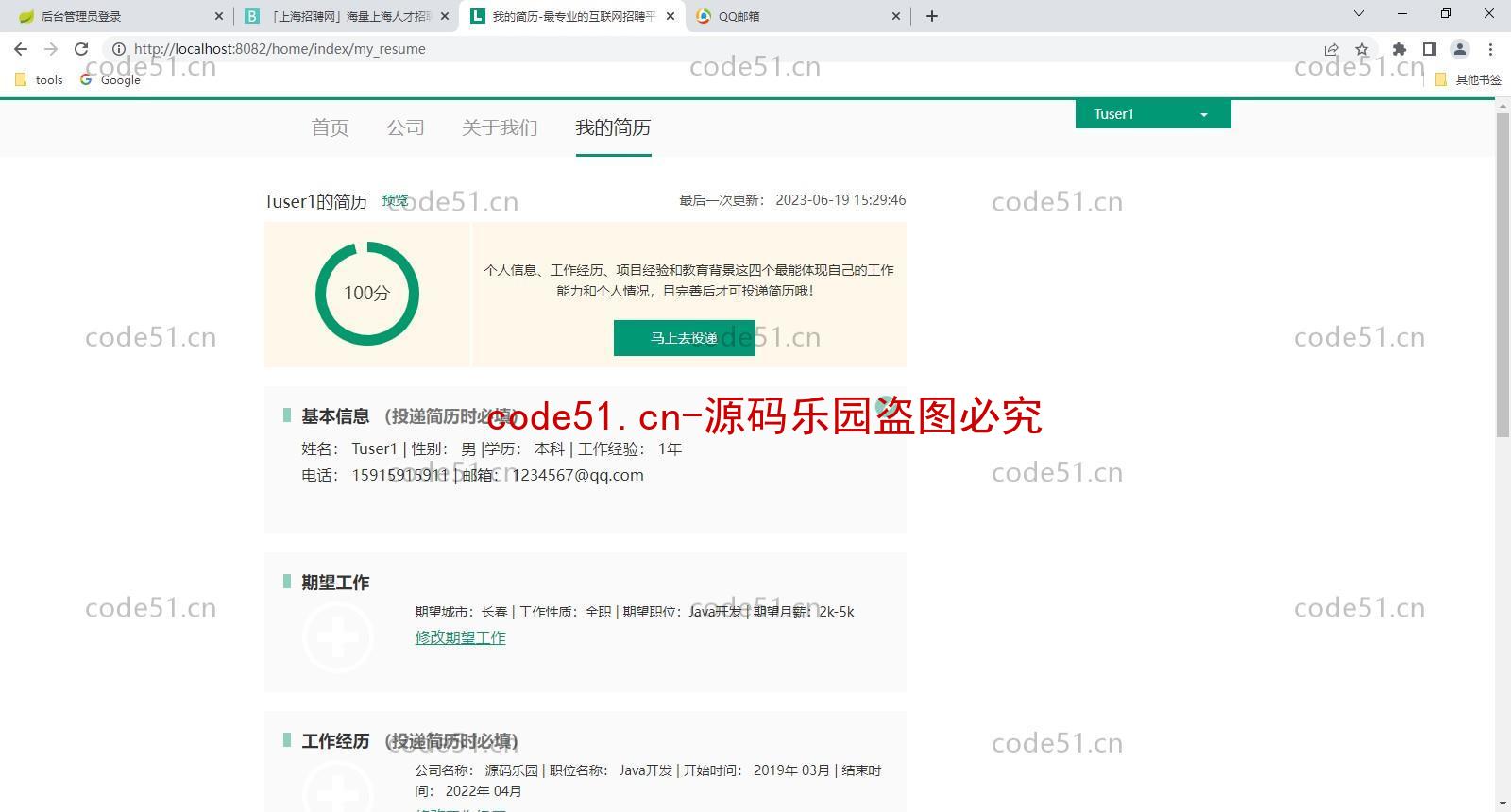Reload the current page

pyautogui.click(x=81, y=49)
